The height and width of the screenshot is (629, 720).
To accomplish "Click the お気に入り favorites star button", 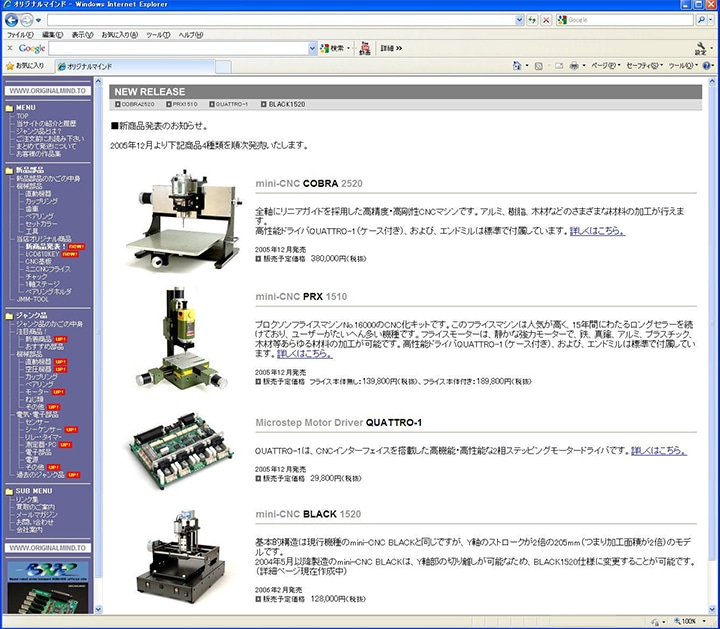I will point(25,65).
